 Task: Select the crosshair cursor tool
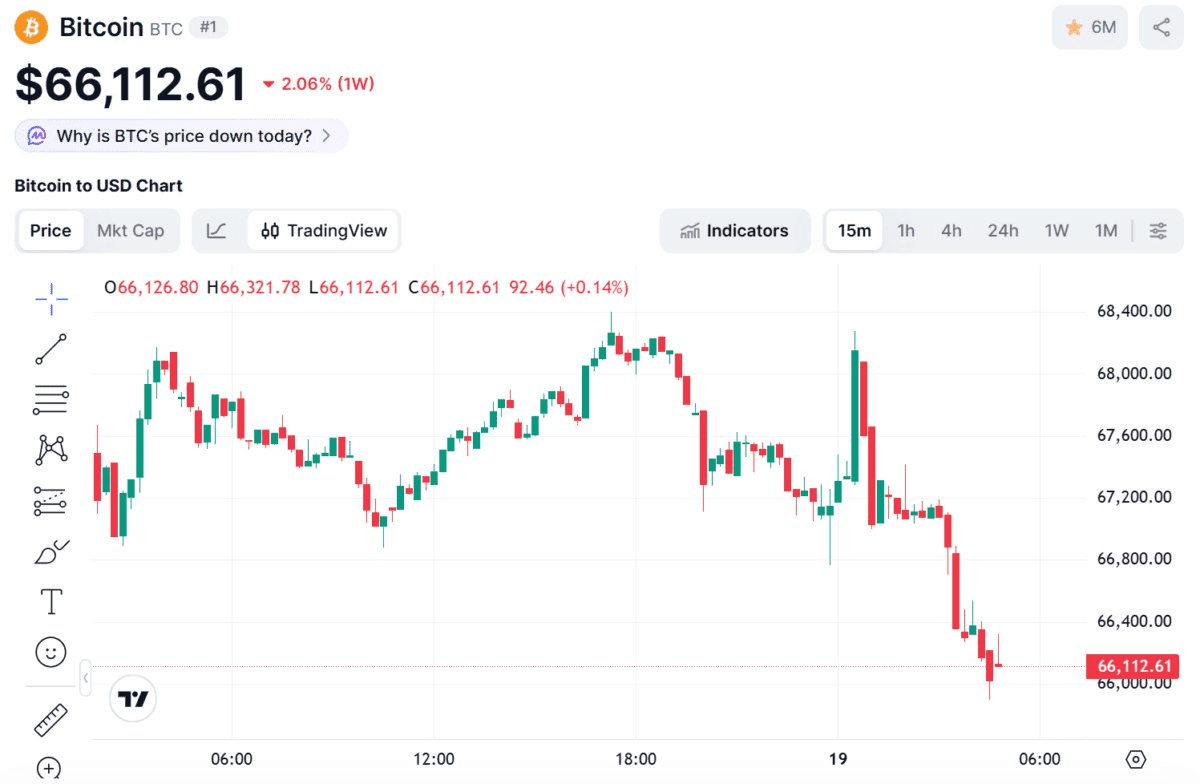coord(51,297)
